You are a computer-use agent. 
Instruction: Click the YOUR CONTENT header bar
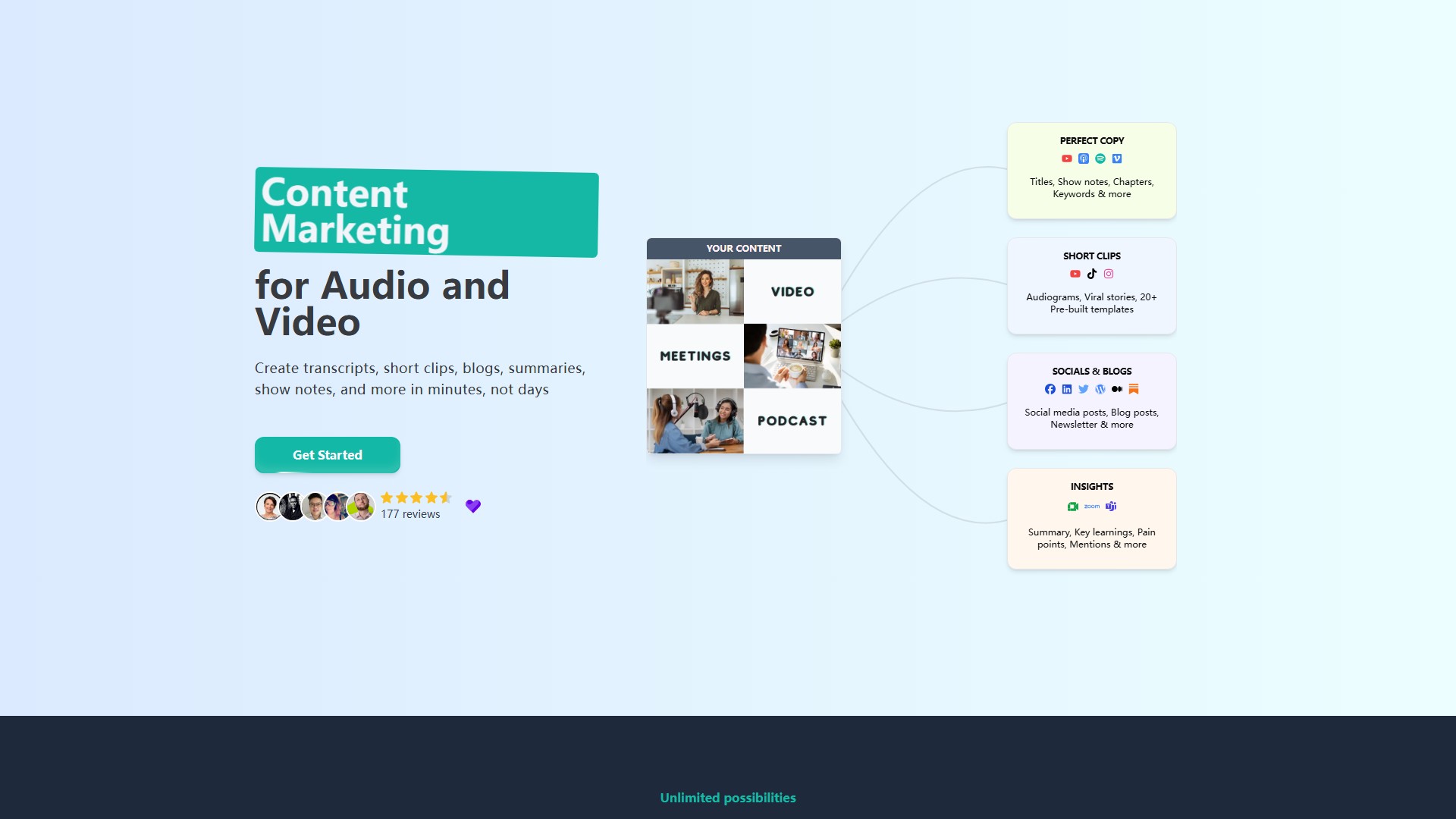pos(744,249)
